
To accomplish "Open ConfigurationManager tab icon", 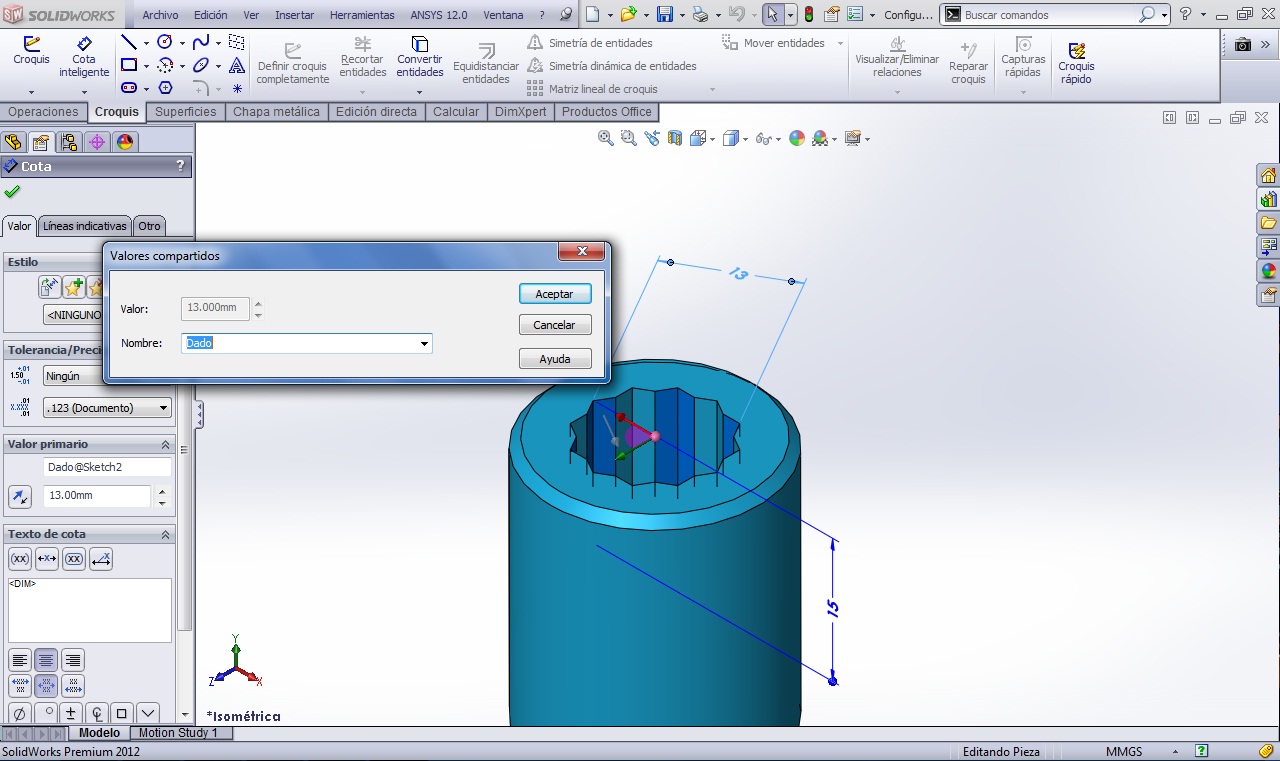I will pyautogui.click(x=68, y=142).
